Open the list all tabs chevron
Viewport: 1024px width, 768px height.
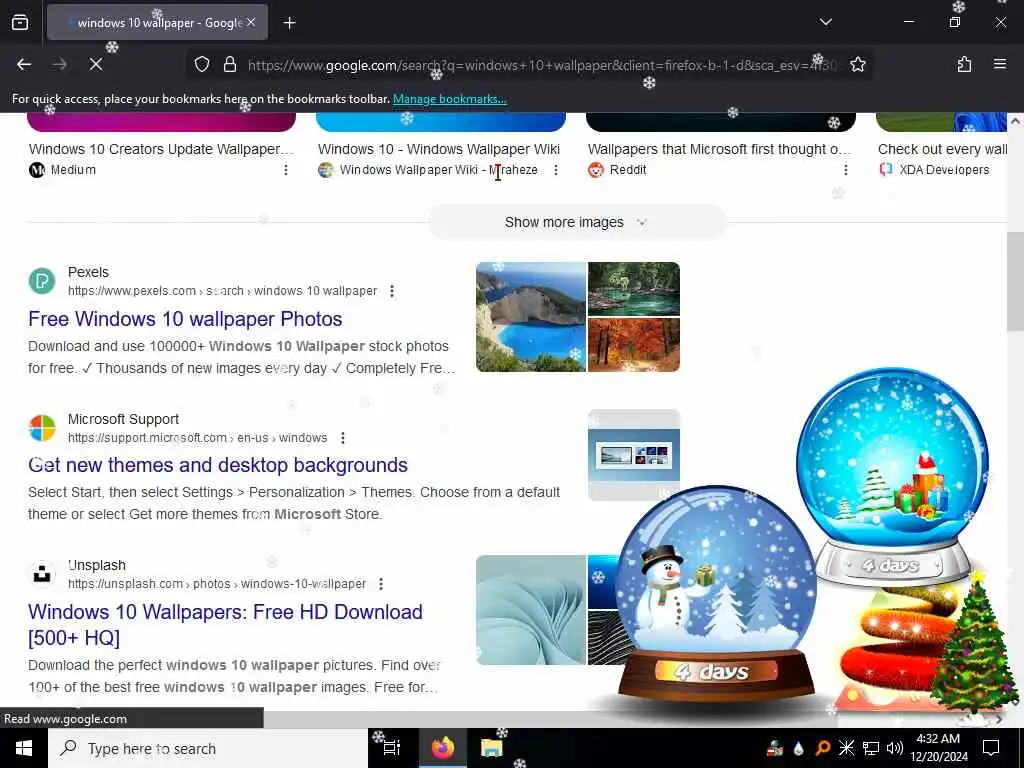pyautogui.click(x=825, y=22)
